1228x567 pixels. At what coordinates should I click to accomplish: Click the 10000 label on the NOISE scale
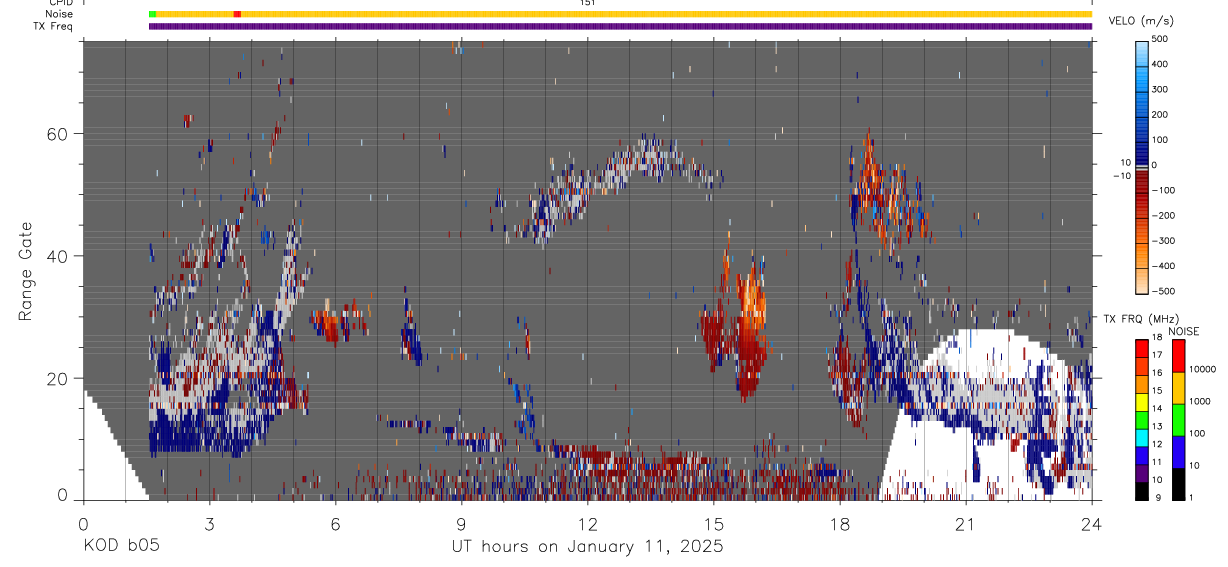click(1202, 369)
